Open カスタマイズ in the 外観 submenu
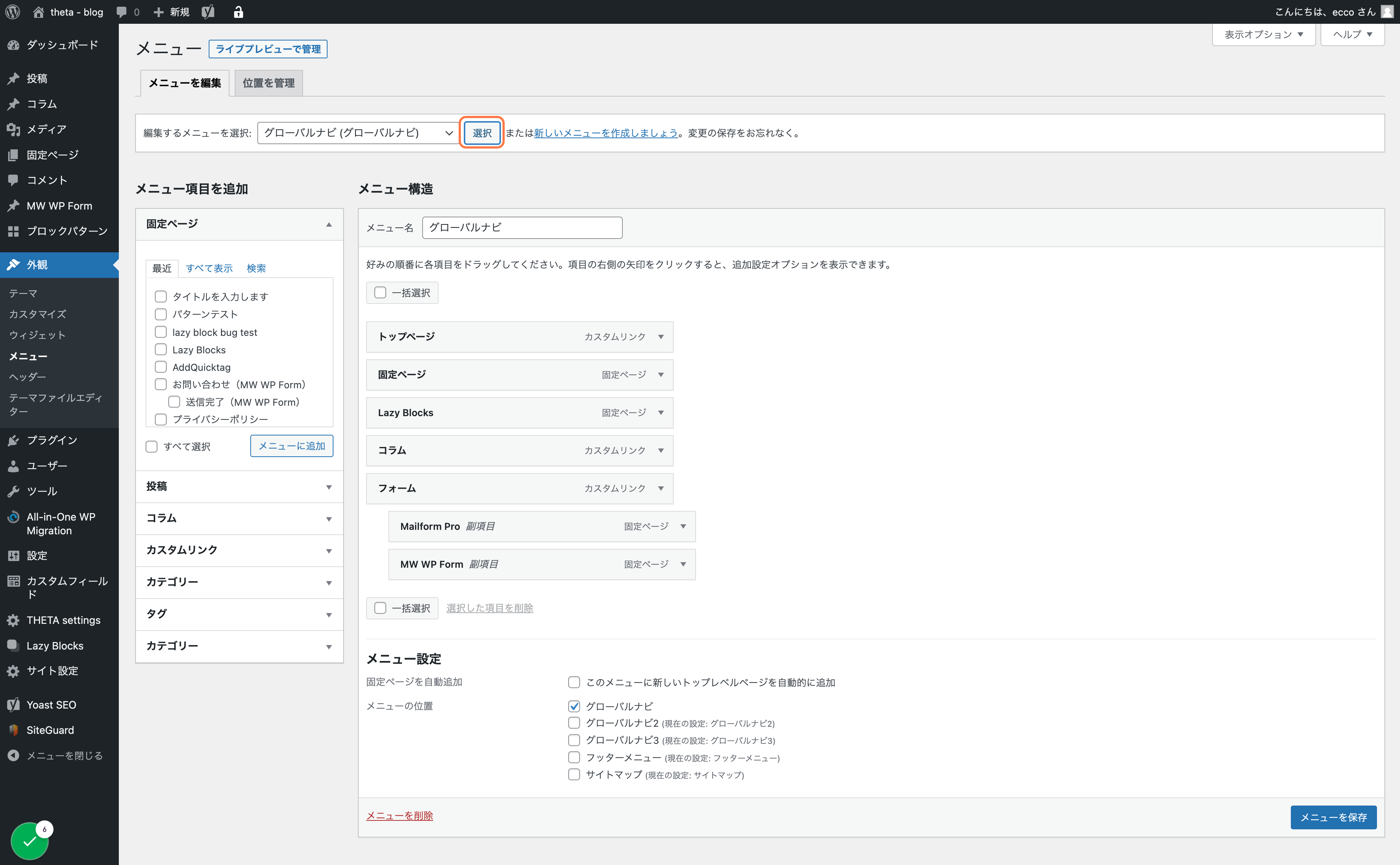The height and width of the screenshot is (865, 1400). pos(38,314)
